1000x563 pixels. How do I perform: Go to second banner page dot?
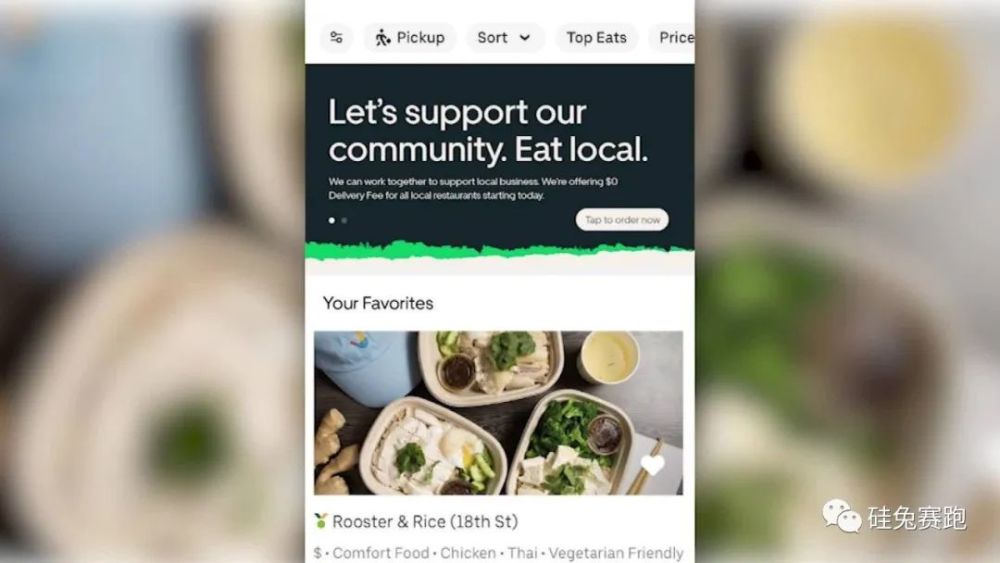[x=344, y=220]
